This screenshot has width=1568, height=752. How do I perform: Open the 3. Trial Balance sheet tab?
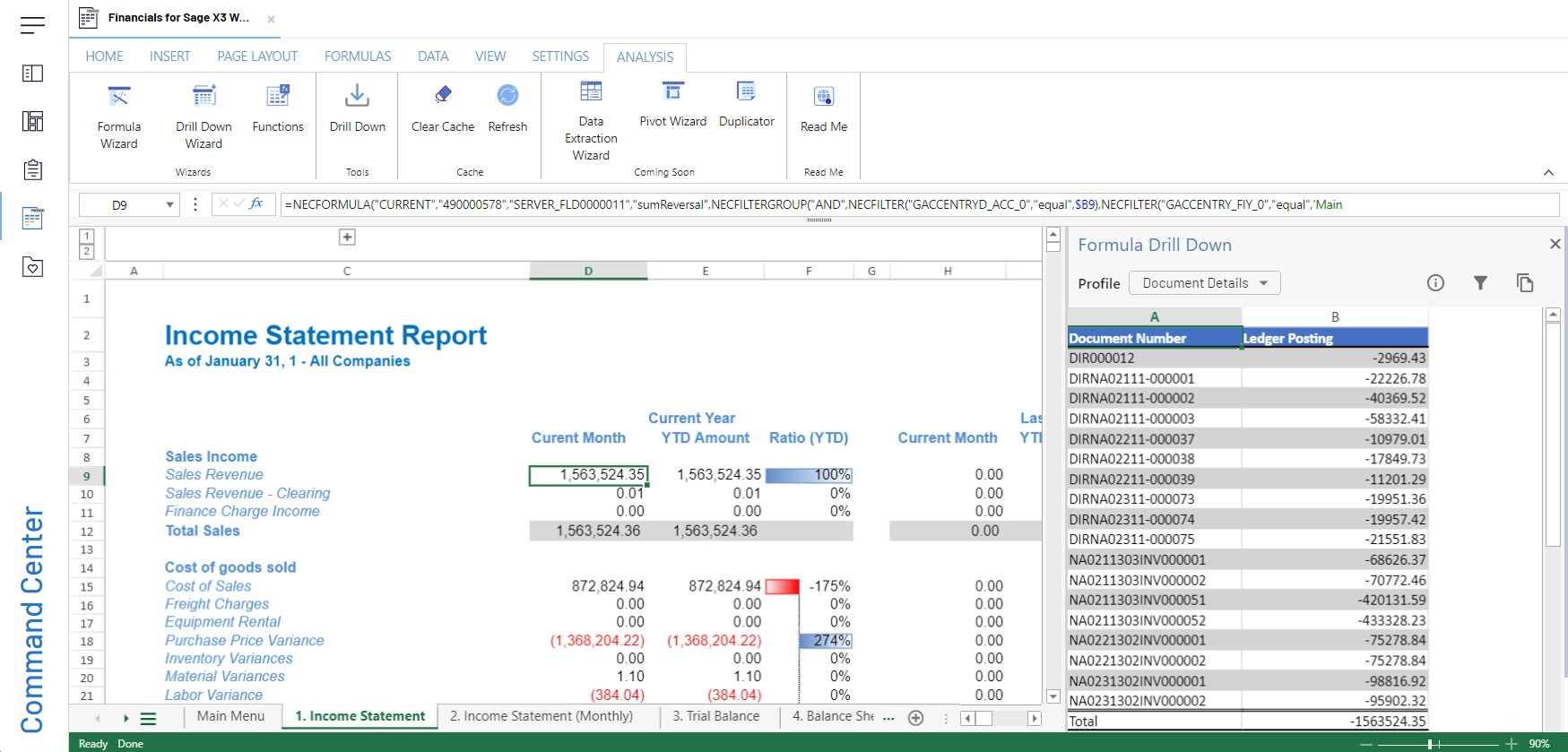point(715,716)
